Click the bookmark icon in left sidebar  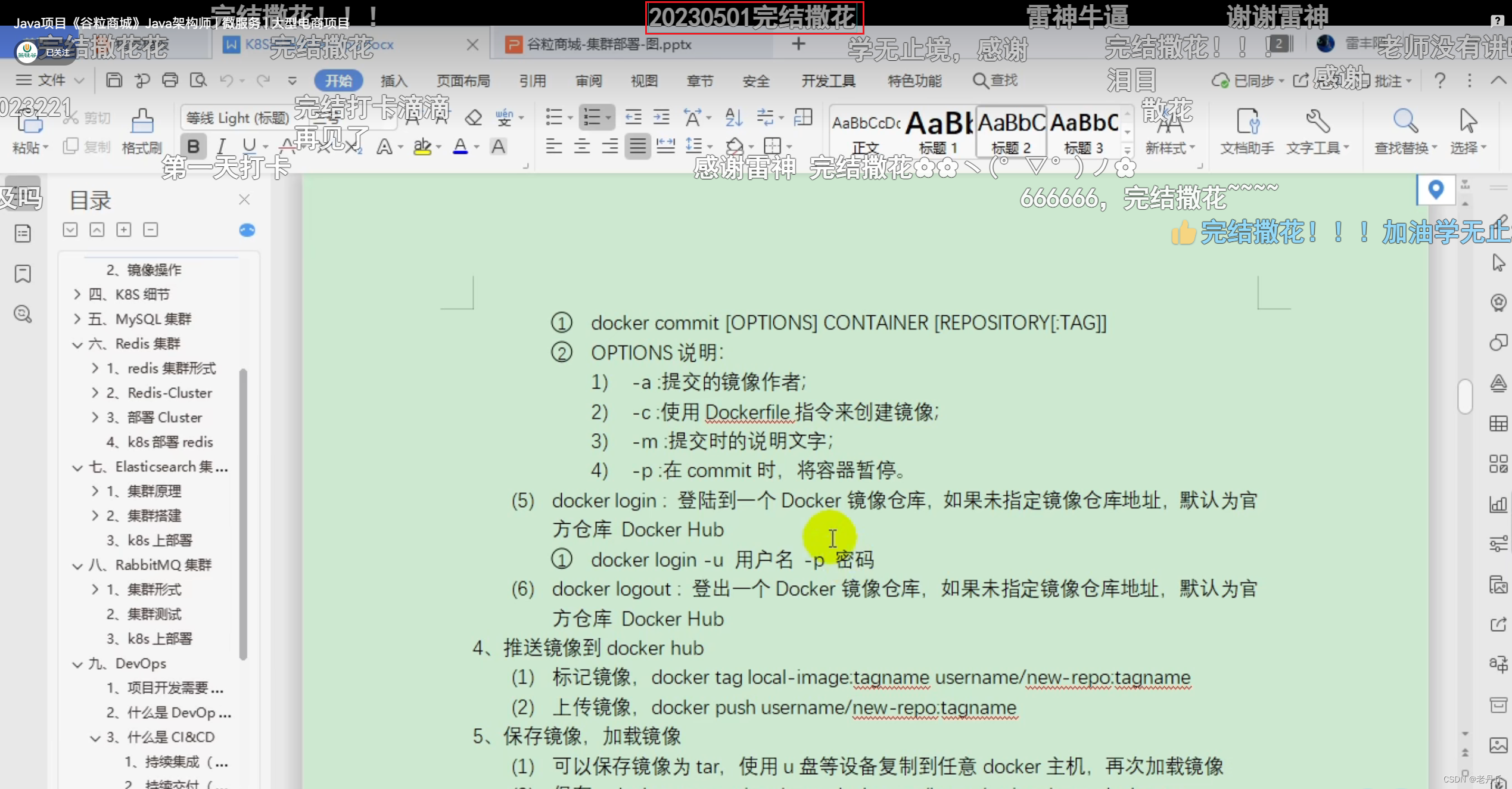[x=23, y=274]
